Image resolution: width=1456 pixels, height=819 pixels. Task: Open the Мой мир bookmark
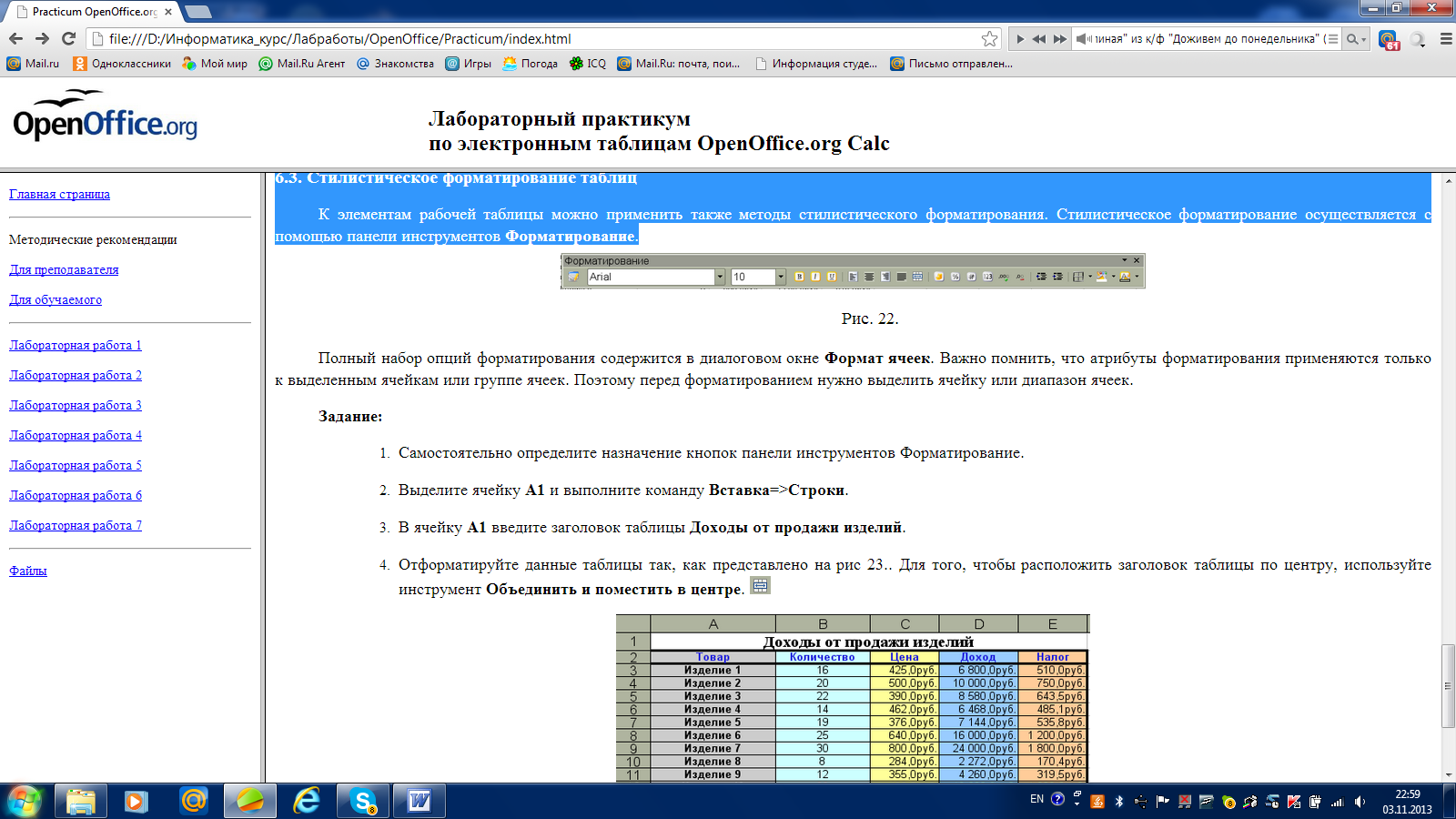215,64
